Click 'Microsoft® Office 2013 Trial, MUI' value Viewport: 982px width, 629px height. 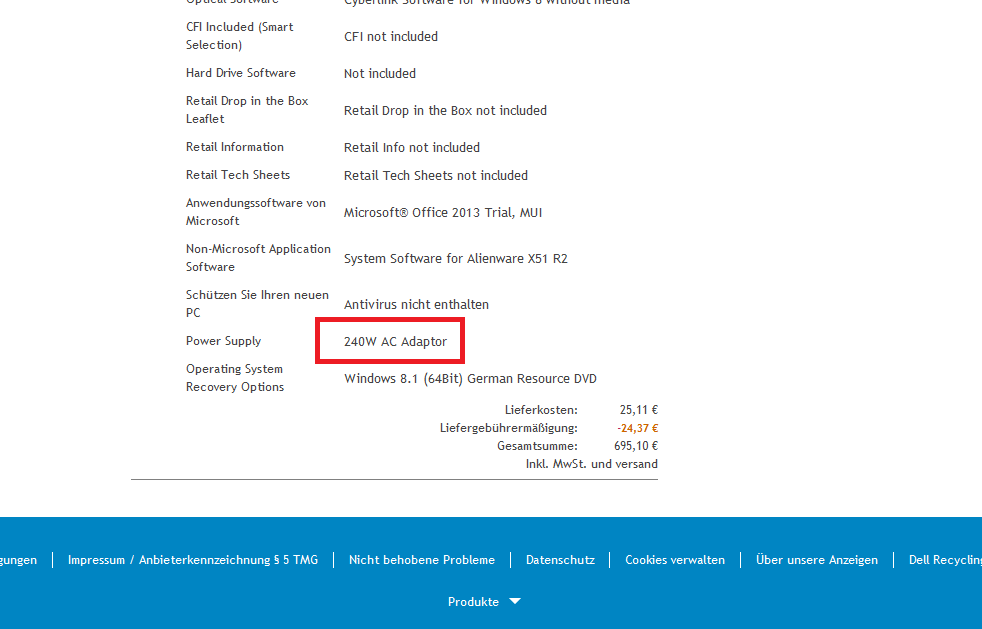(x=443, y=213)
